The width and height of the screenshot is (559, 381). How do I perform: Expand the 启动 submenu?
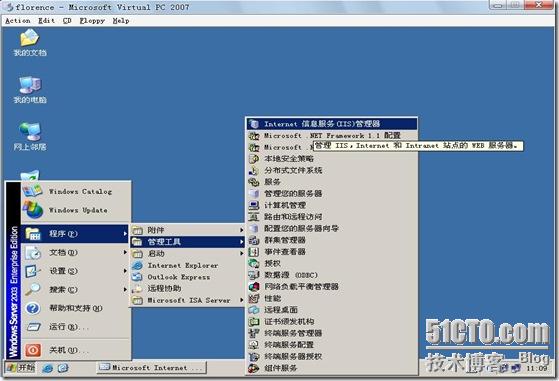(x=188, y=254)
